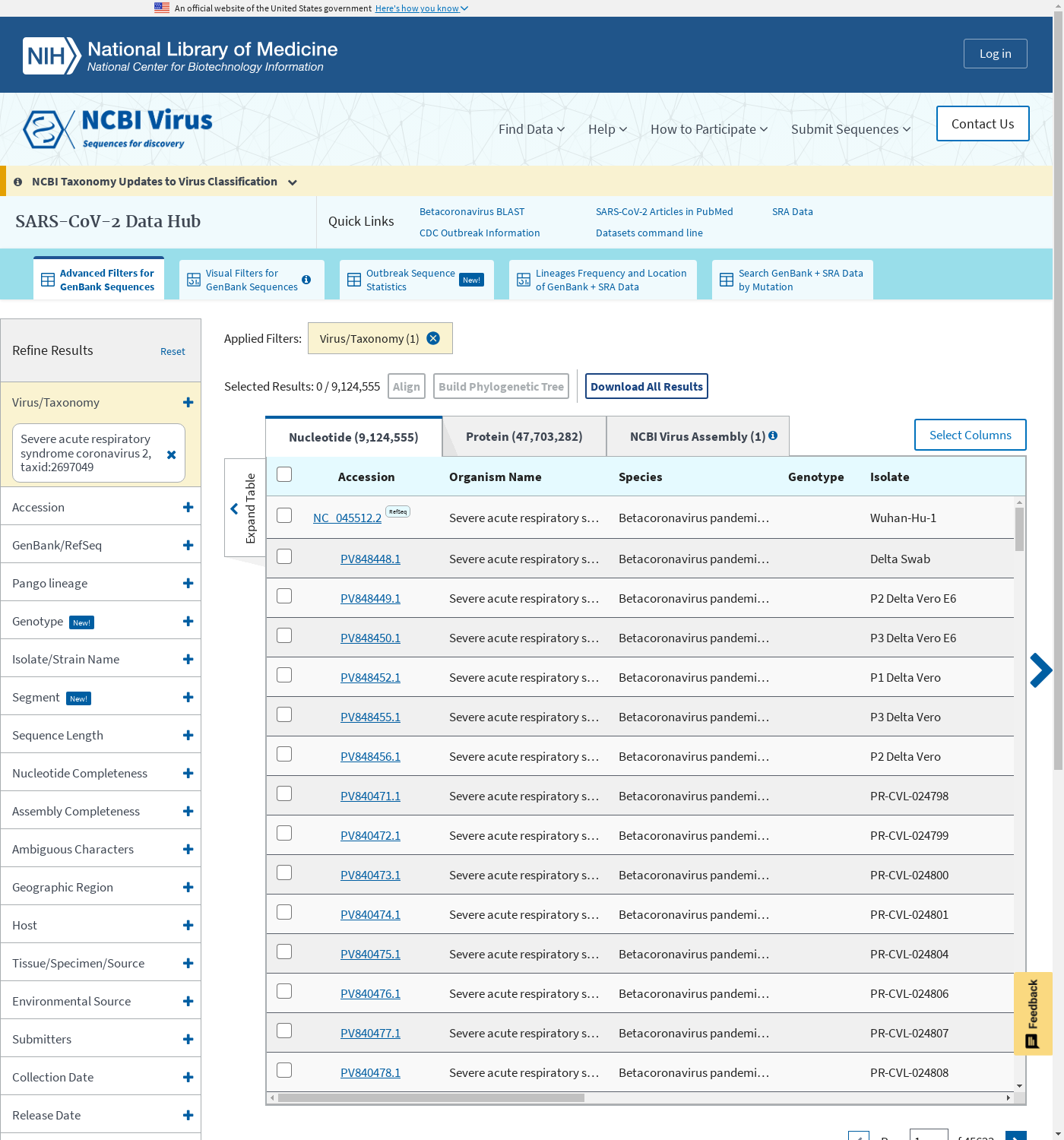Open the Find Data dropdown menu
1064x1140 pixels.
coord(531,129)
